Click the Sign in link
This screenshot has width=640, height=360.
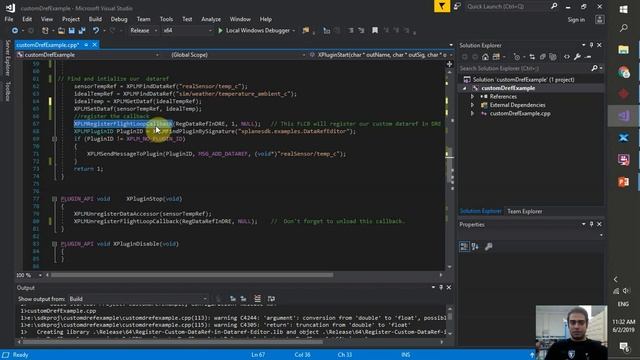pos(576,20)
